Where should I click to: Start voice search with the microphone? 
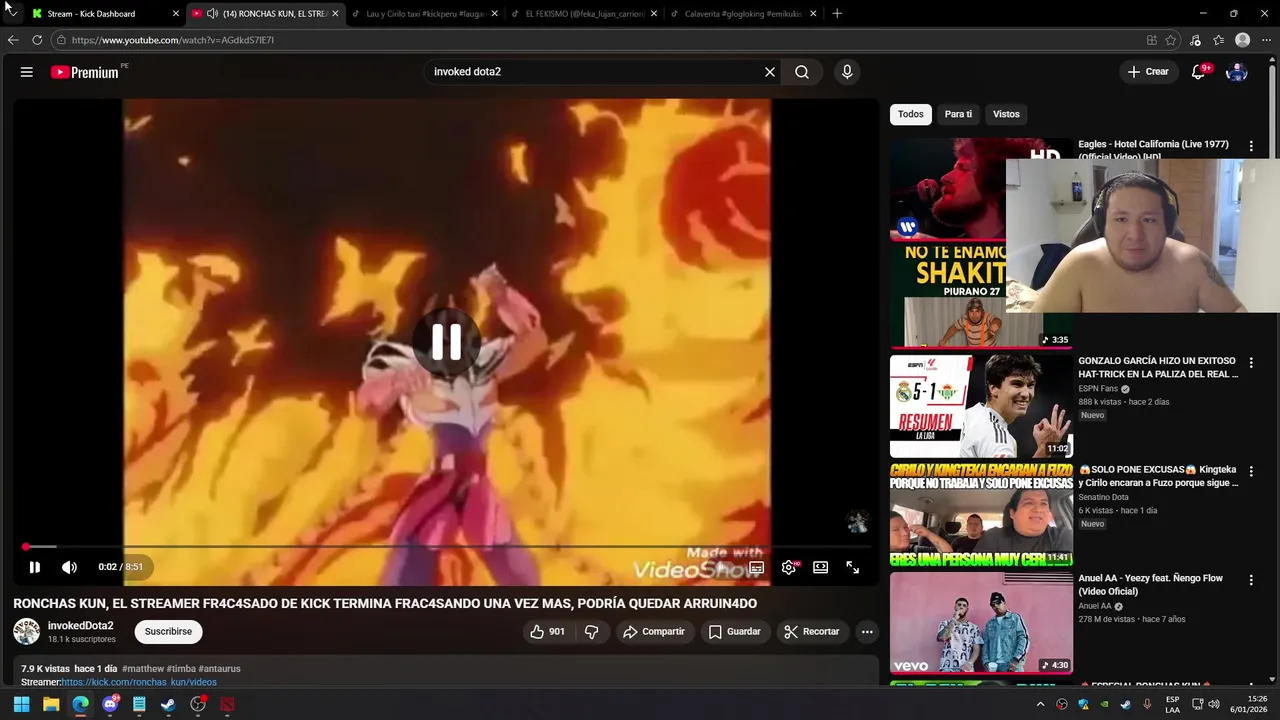(x=847, y=72)
